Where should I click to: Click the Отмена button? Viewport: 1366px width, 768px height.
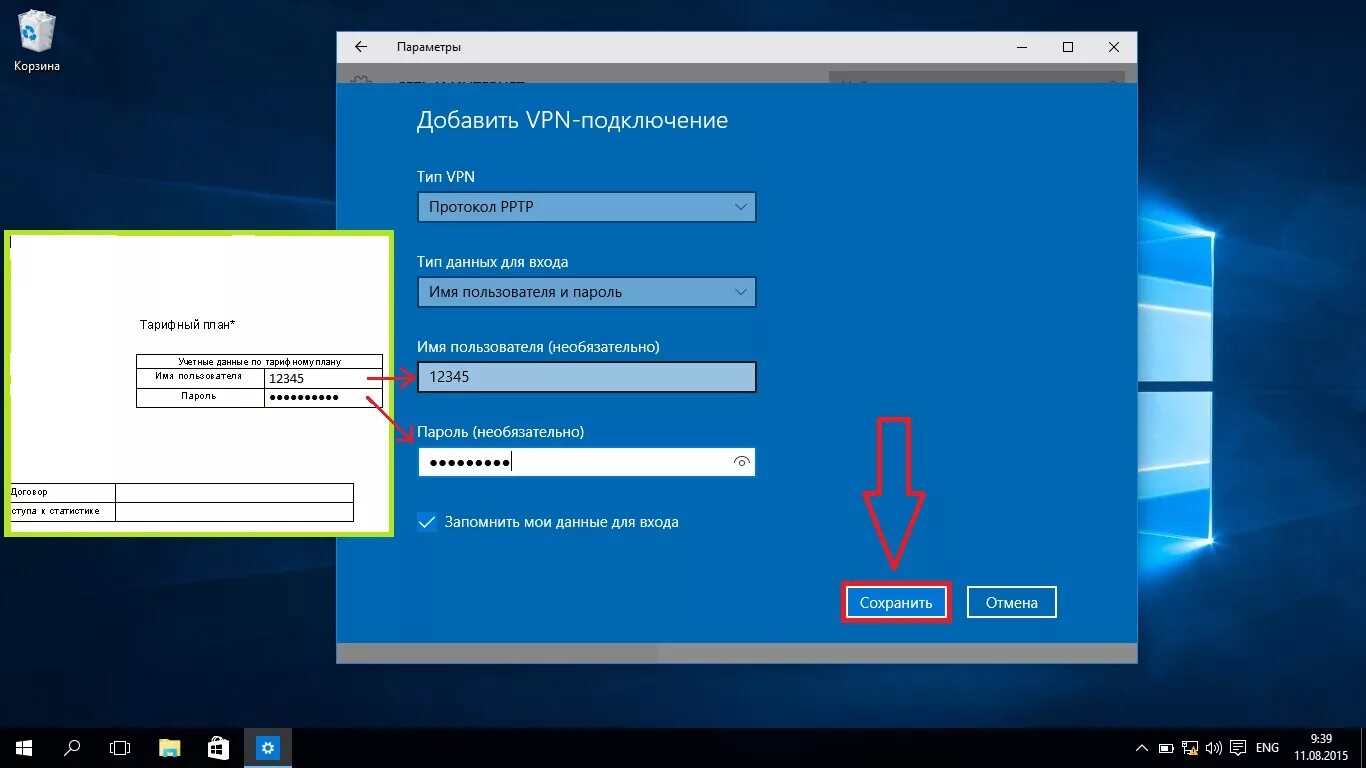[x=1012, y=603]
